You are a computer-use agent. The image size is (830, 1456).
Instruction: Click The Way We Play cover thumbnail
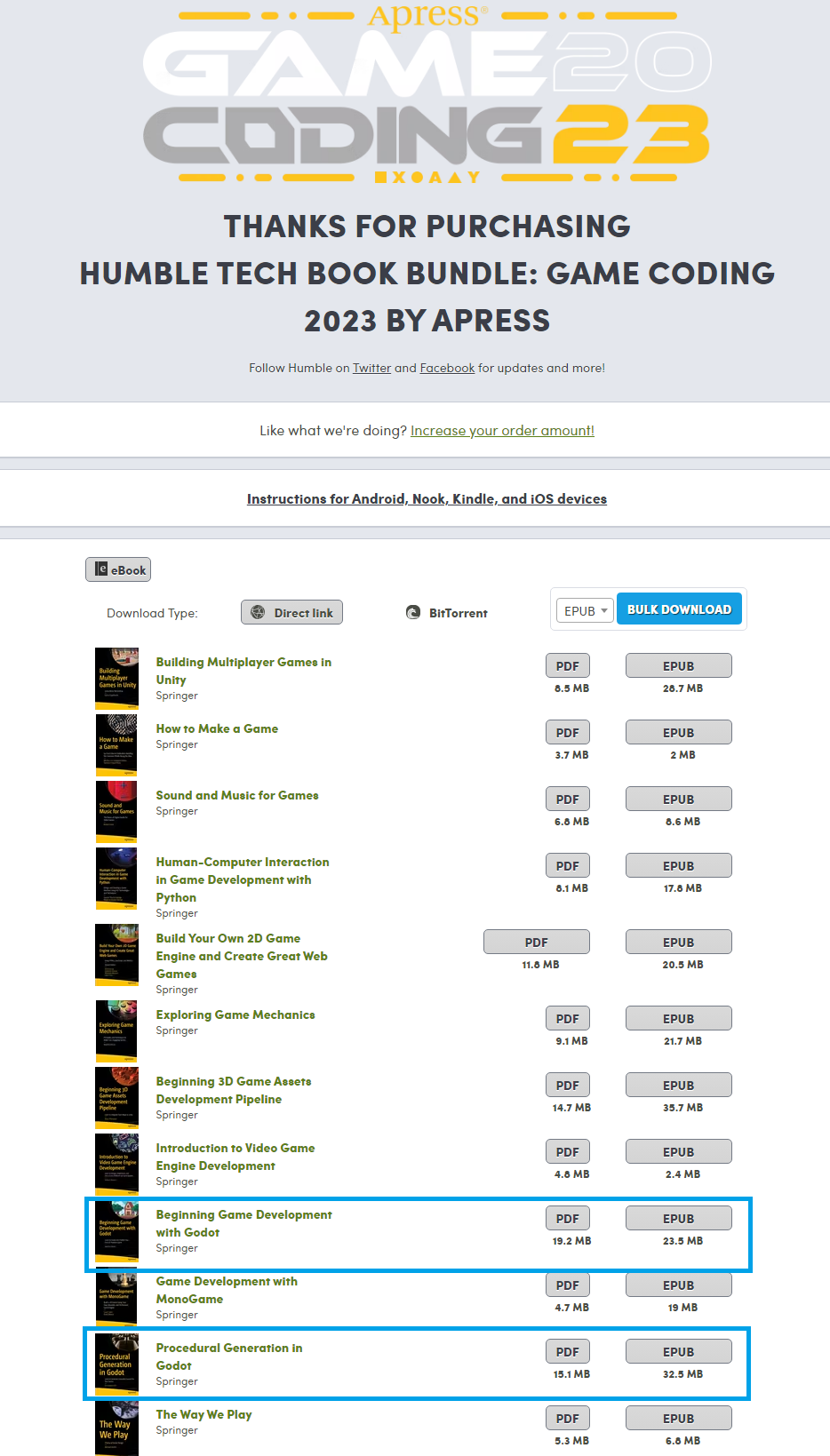(x=116, y=1428)
